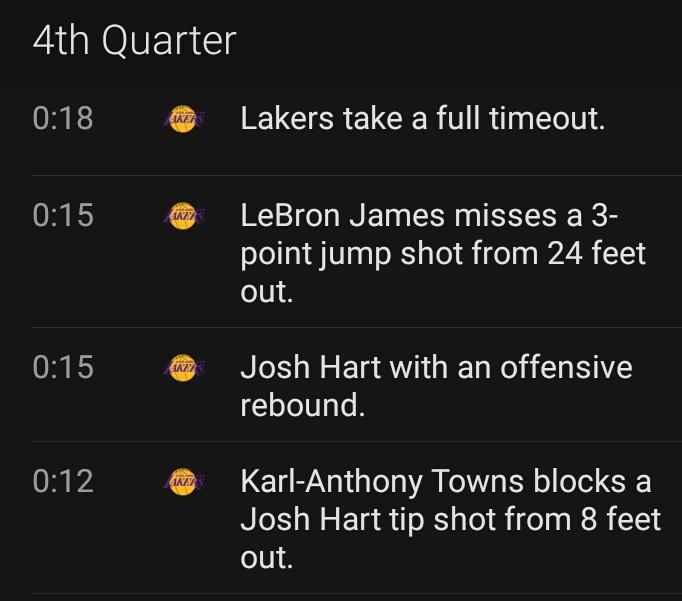This screenshot has height=601, width=682.
Task: Select the 0:12 timestamp
Action: click(63, 481)
